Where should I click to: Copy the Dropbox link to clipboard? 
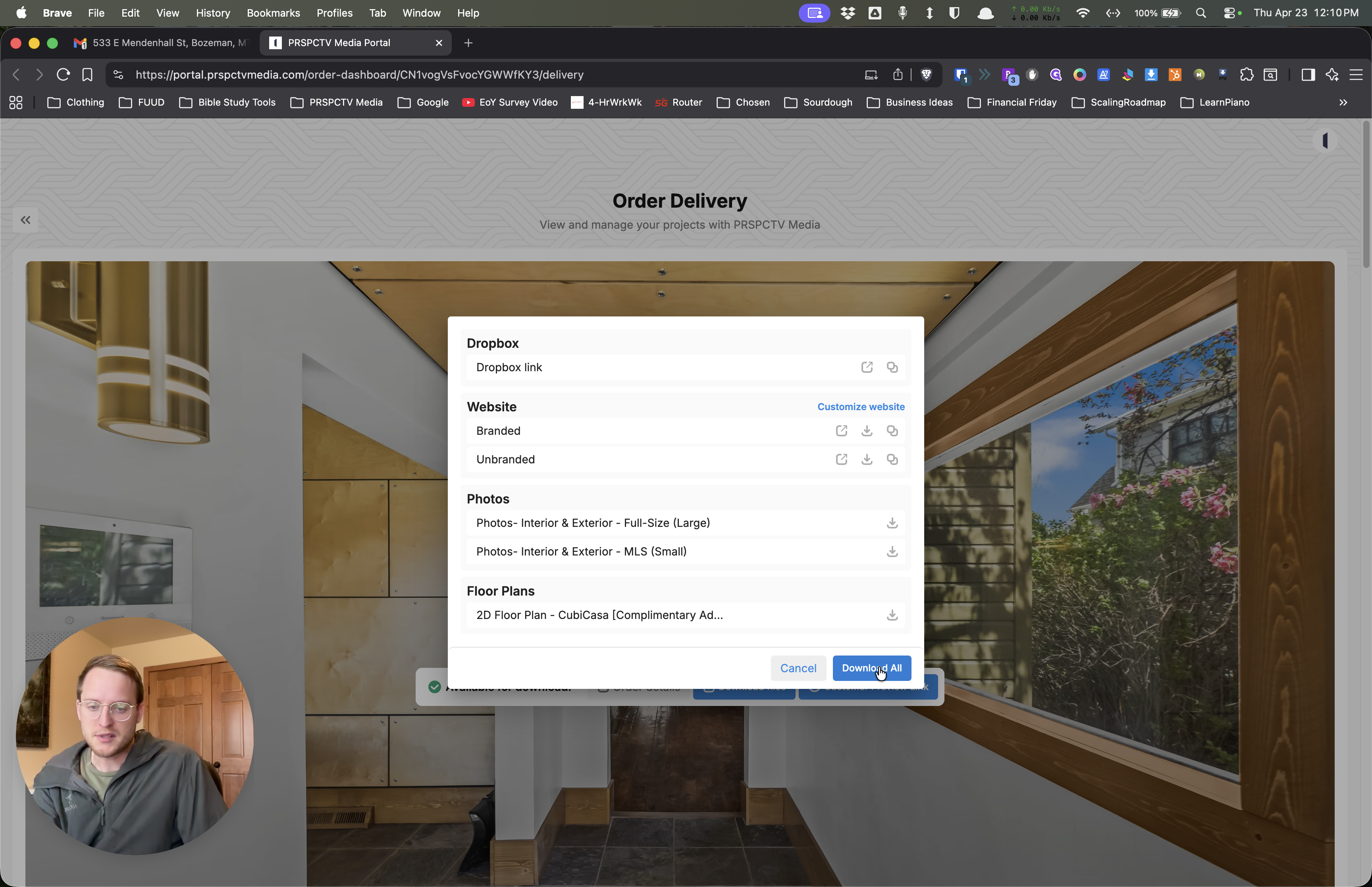click(x=892, y=368)
